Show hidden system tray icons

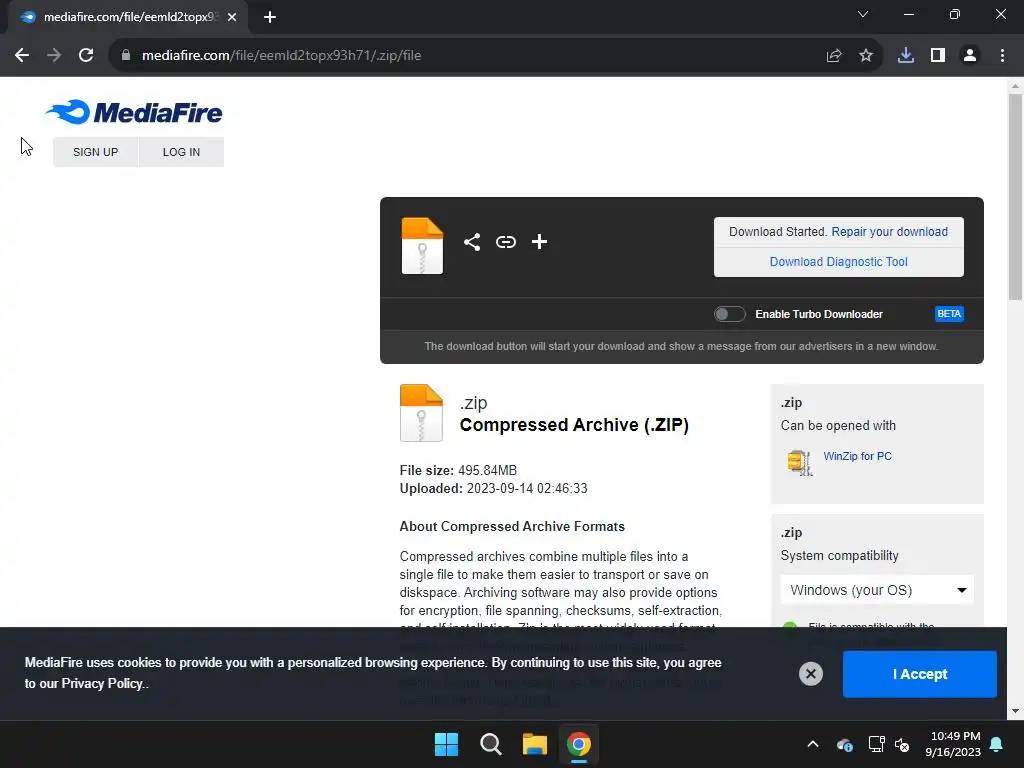pos(812,744)
